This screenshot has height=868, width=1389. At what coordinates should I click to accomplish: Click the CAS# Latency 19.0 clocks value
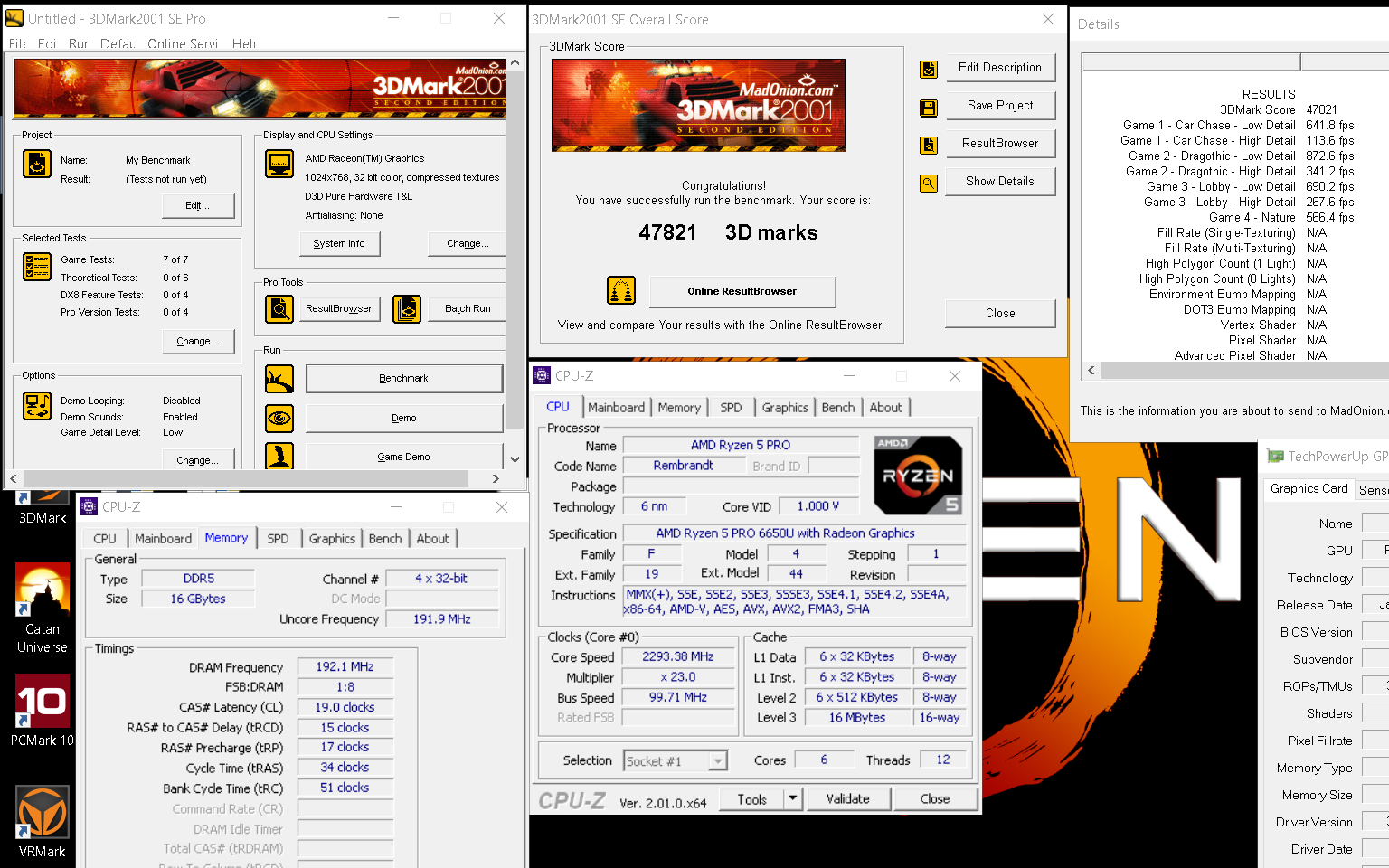(345, 707)
